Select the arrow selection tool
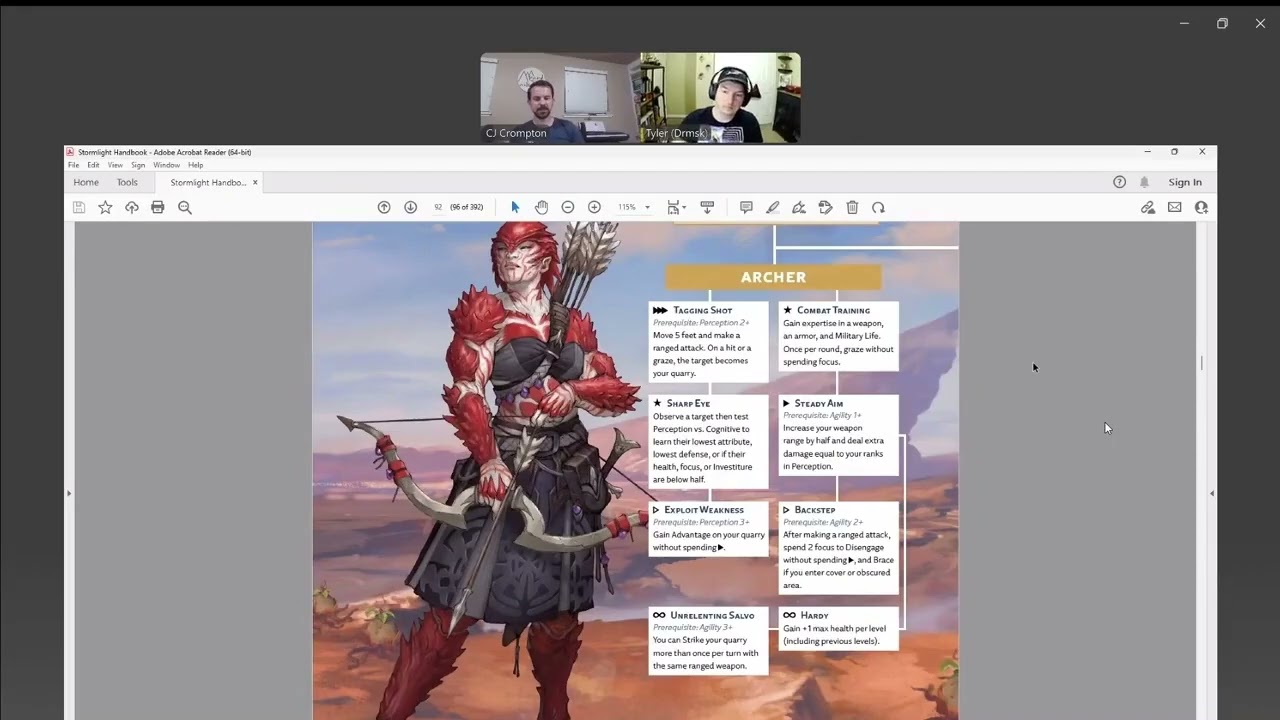The height and width of the screenshot is (720, 1280). [515, 207]
